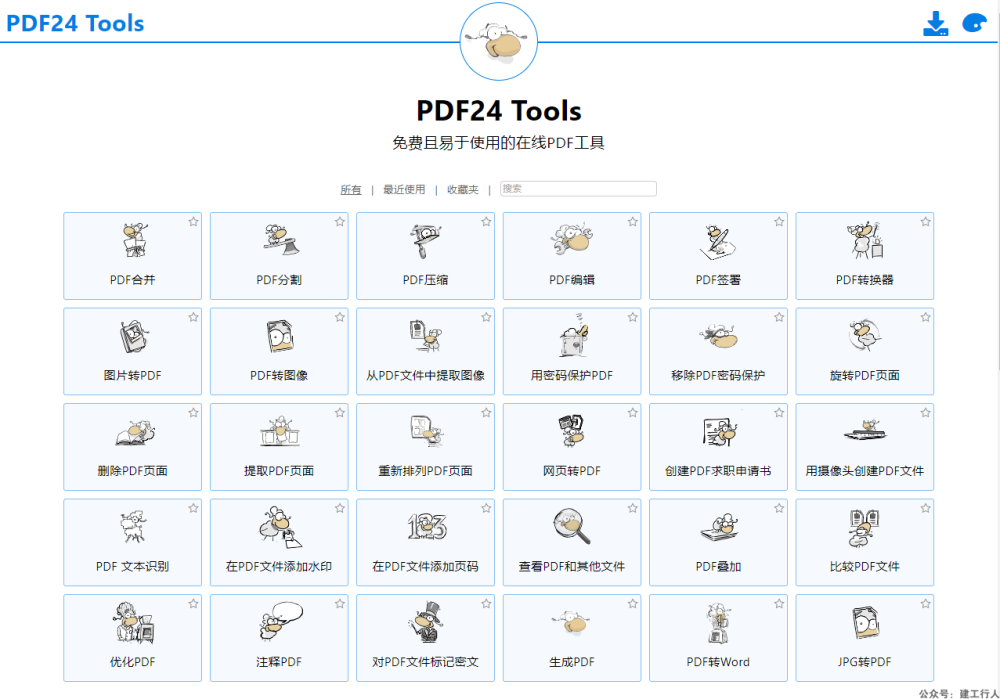Viewport: 1000px width, 699px height.
Task: Click the 注释PDF speech bubble icon
Action: (280, 621)
